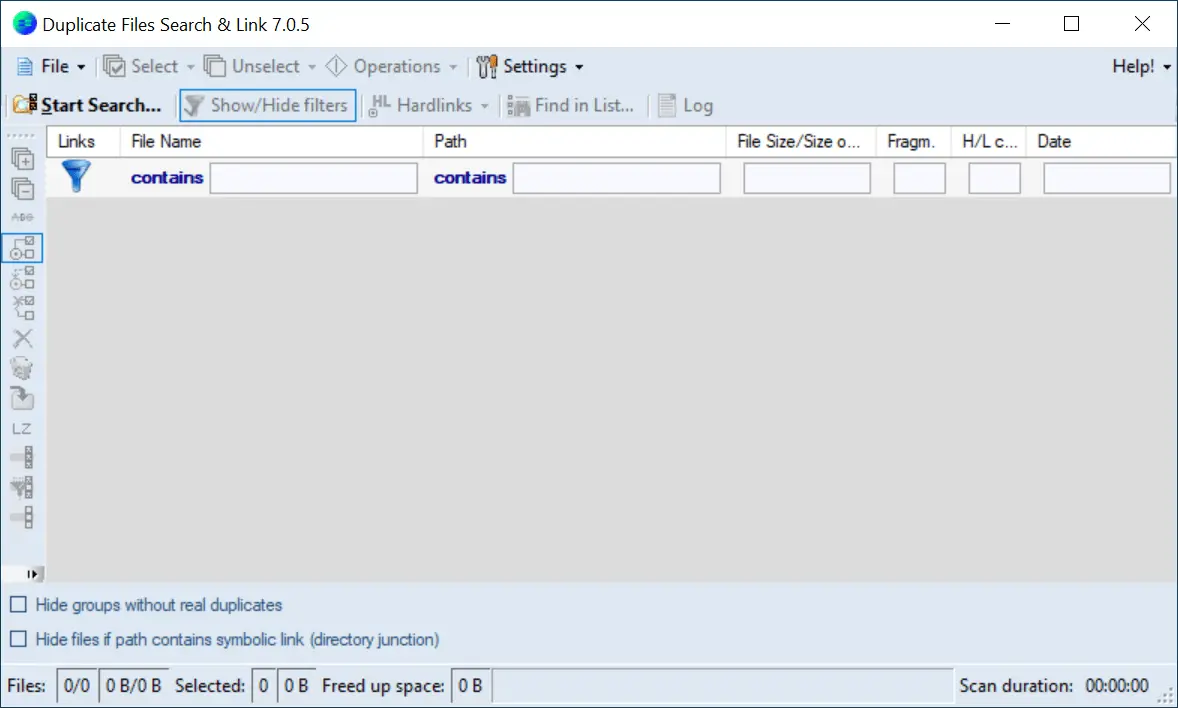Click the funnel list filter icon in sidebar
1178x708 pixels.
pyautogui.click(x=23, y=487)
